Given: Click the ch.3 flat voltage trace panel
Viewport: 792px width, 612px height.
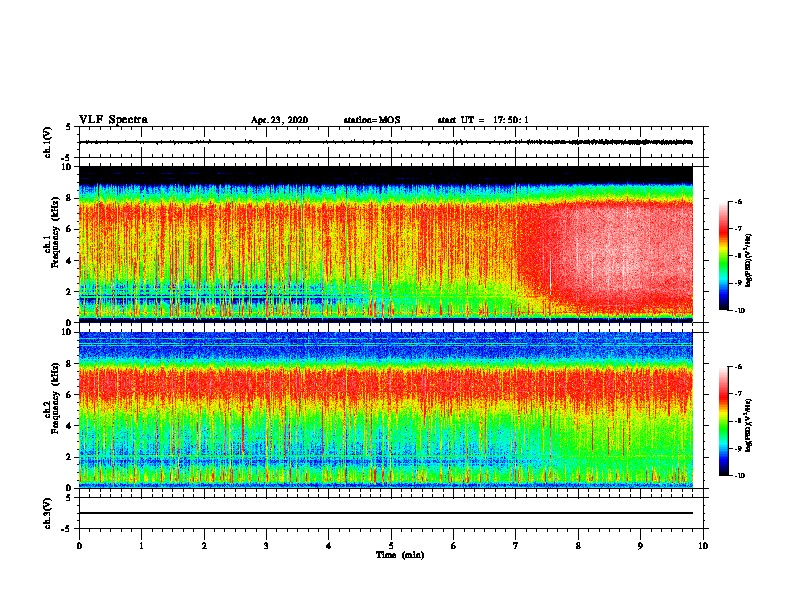Looking at the screenshot, I should click(391, 513).
